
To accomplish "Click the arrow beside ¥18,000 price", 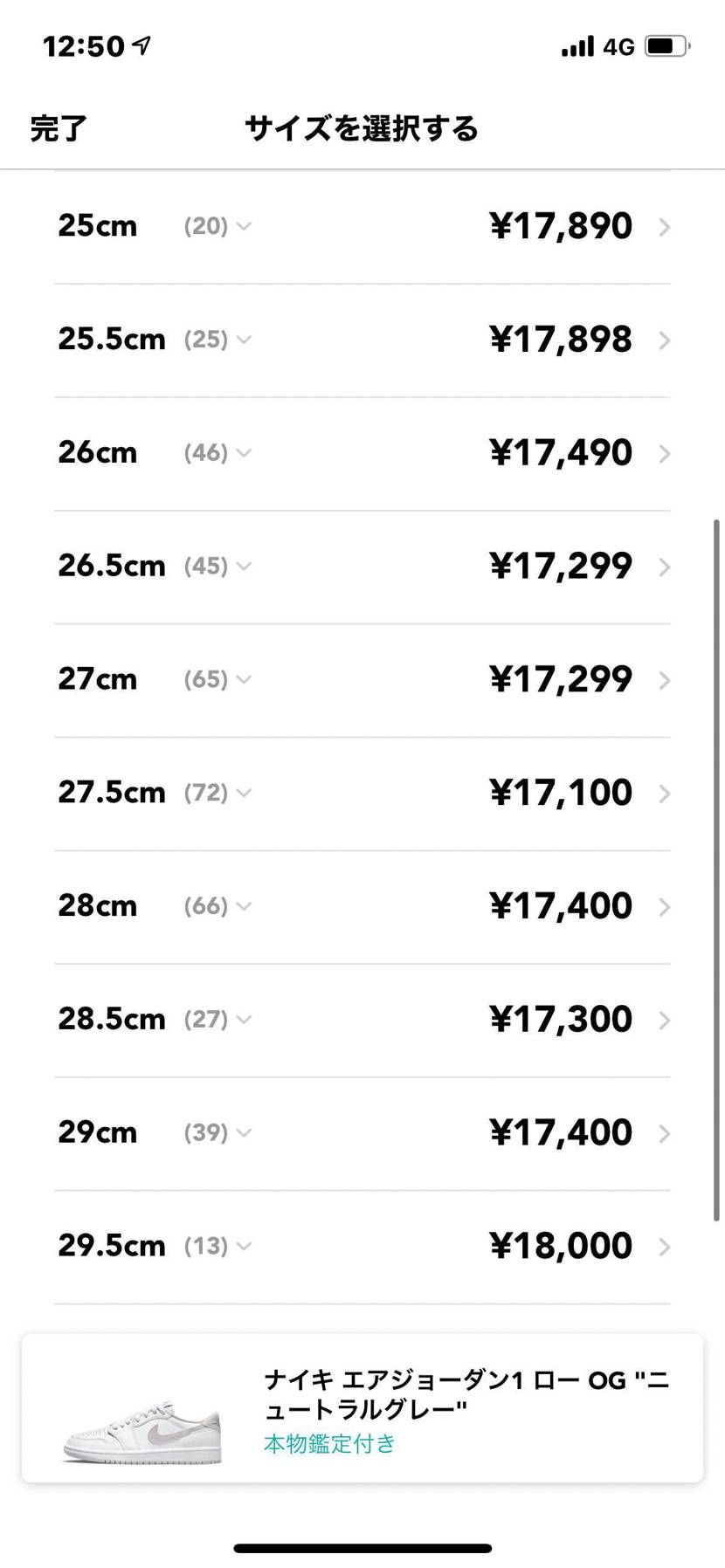I will click(665, 1247).
